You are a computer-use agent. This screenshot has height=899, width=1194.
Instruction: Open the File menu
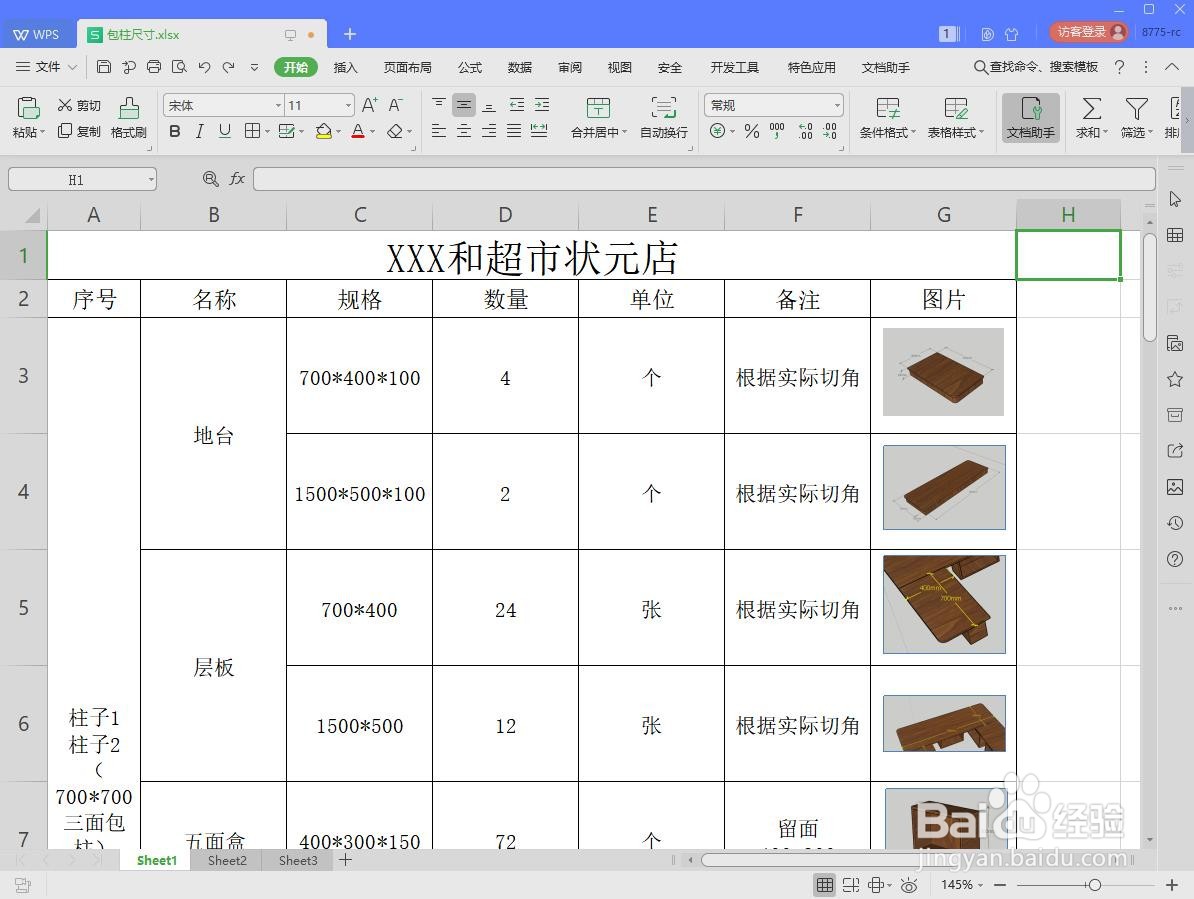tap(46, 67)
